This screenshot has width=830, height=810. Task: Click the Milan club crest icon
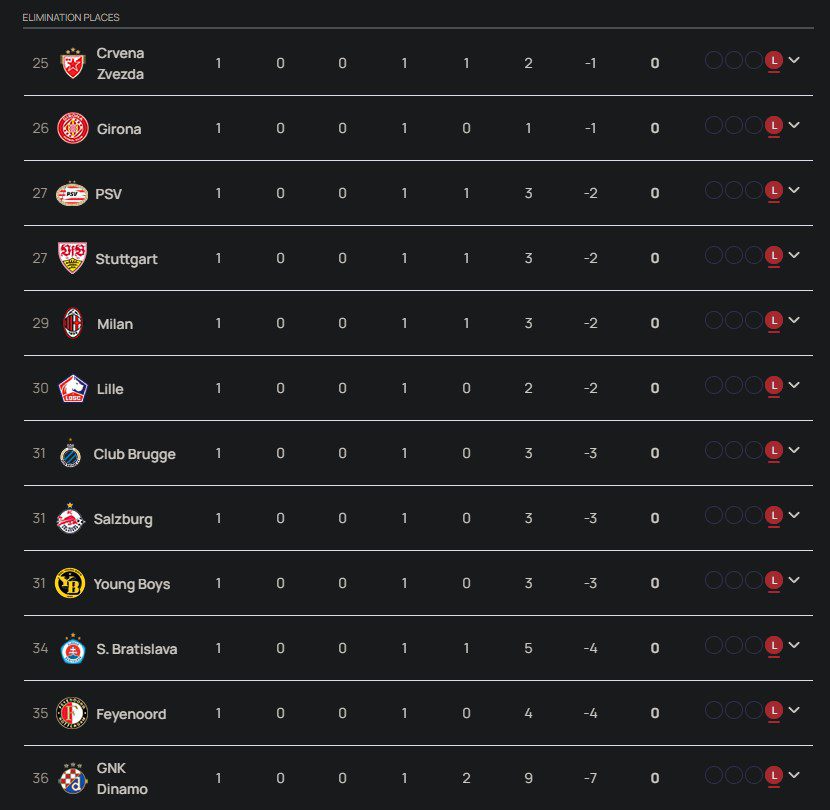coord(72,323)
